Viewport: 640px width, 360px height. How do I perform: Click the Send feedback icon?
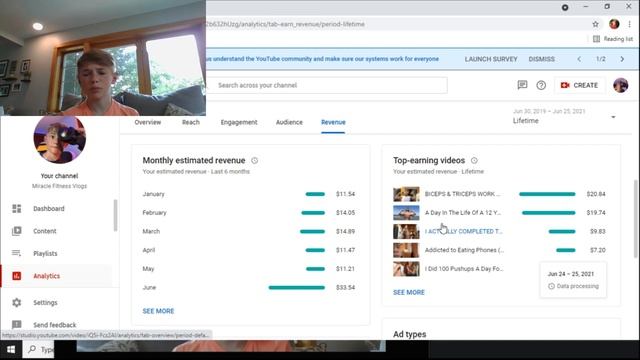(16, 325)
